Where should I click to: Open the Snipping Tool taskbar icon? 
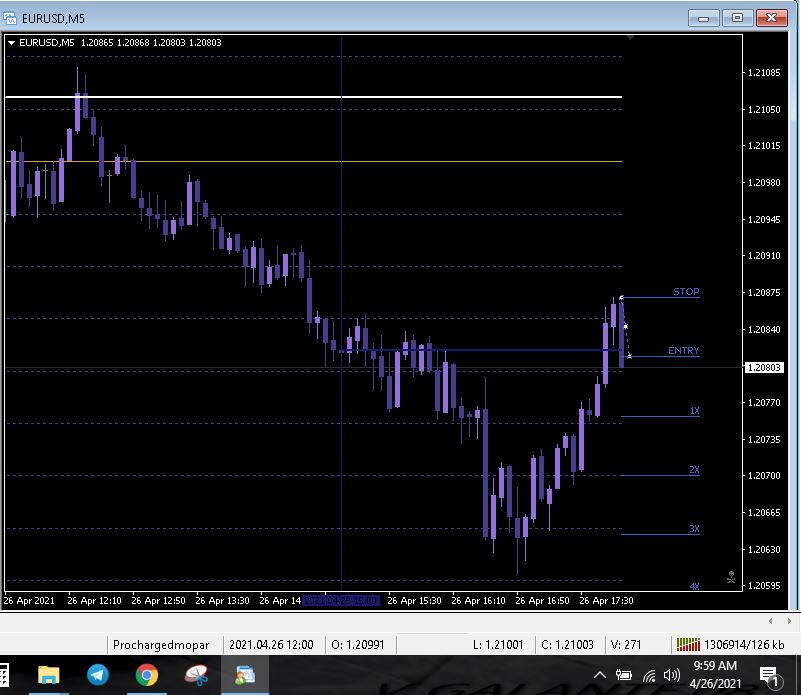coord(196,675)
